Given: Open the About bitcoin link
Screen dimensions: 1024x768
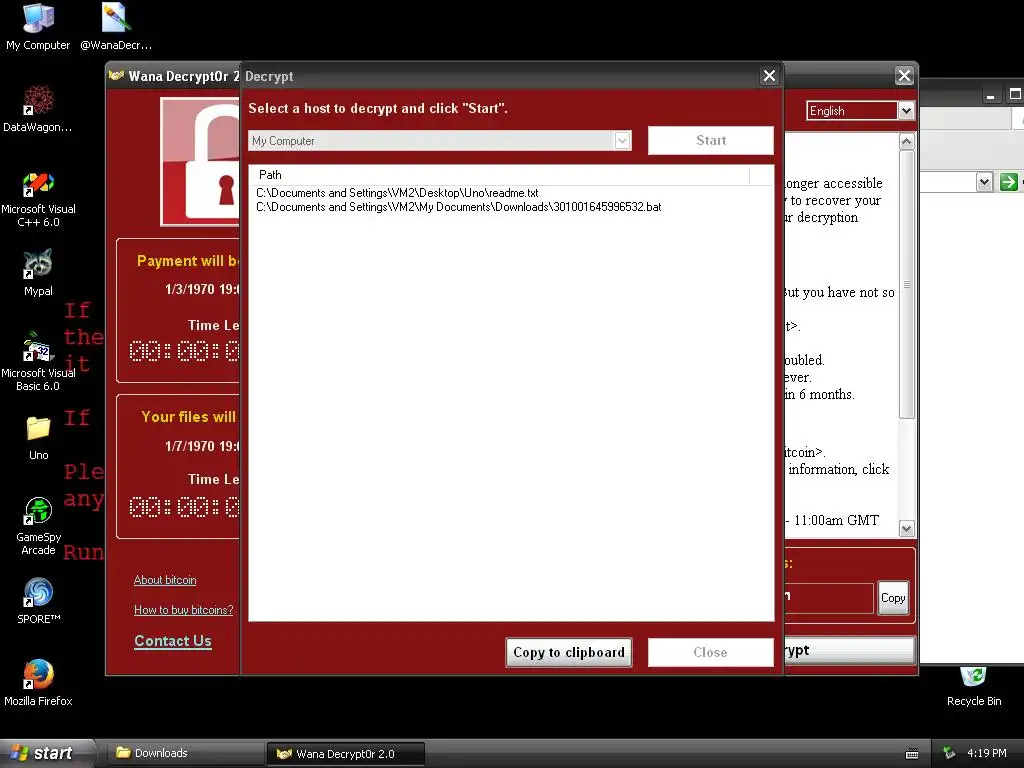Looking at the screenshot, I should click(165, 580).
